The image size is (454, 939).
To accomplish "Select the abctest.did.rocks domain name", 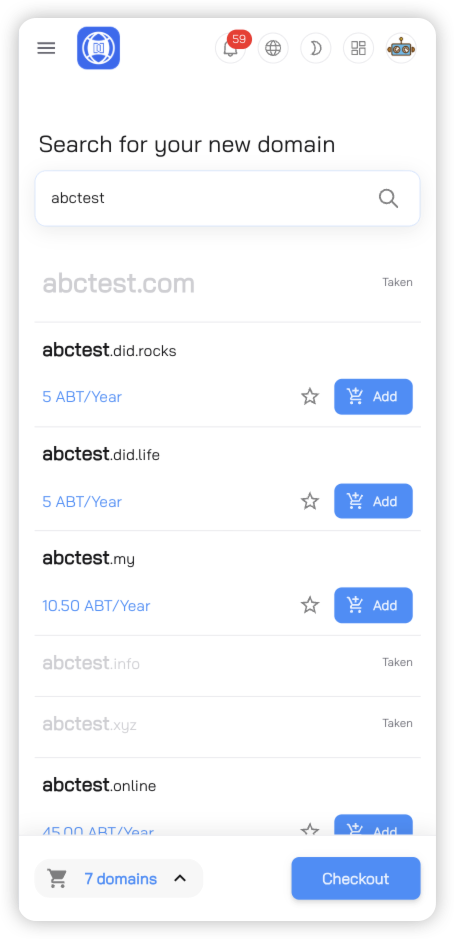I will point(110,350).
